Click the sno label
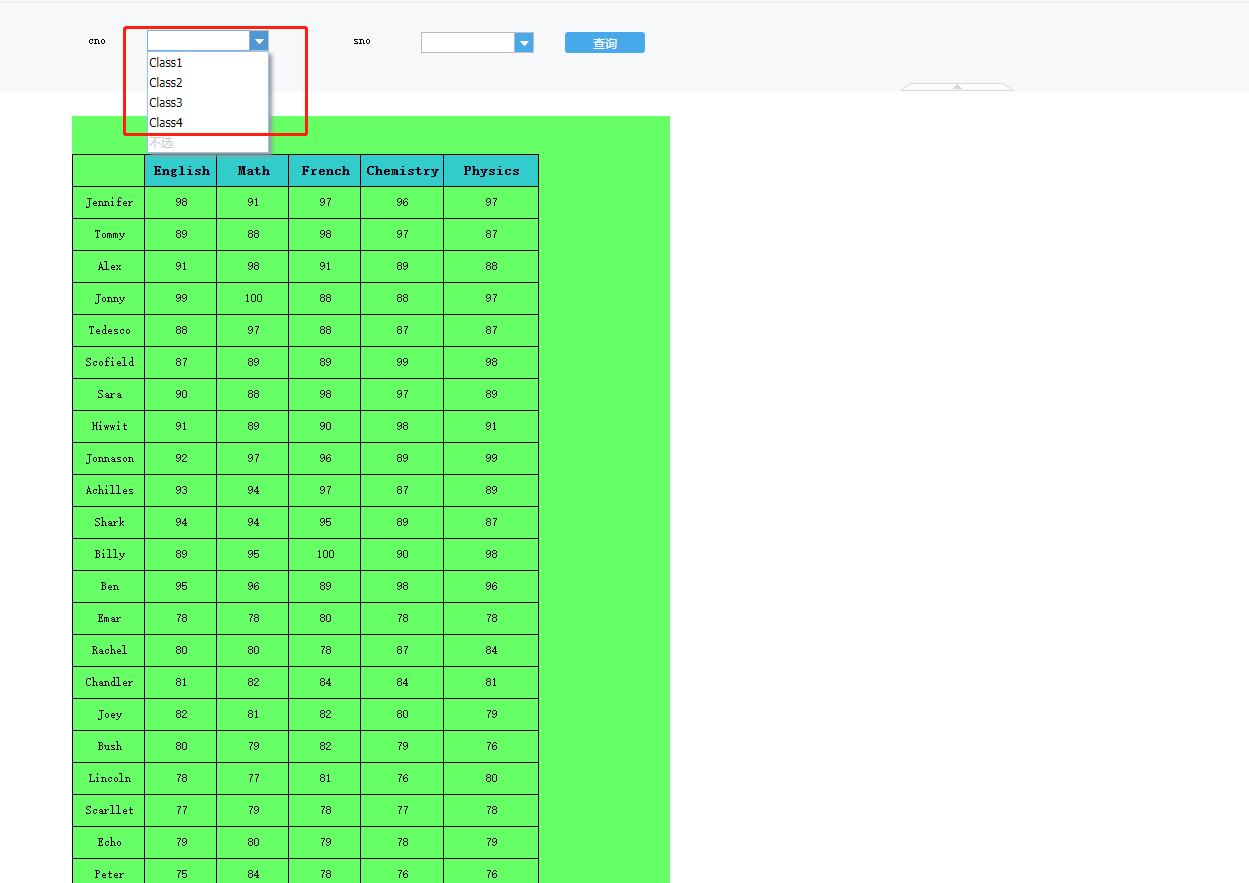1249x883 pixels. pos(362,41)
